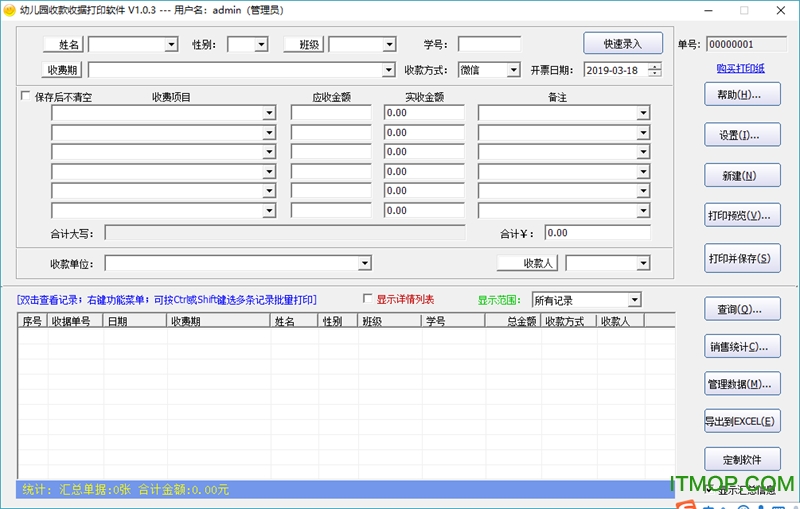Click the app icon in the title bar
Screen dimensions: 800x509
point(9,9)
